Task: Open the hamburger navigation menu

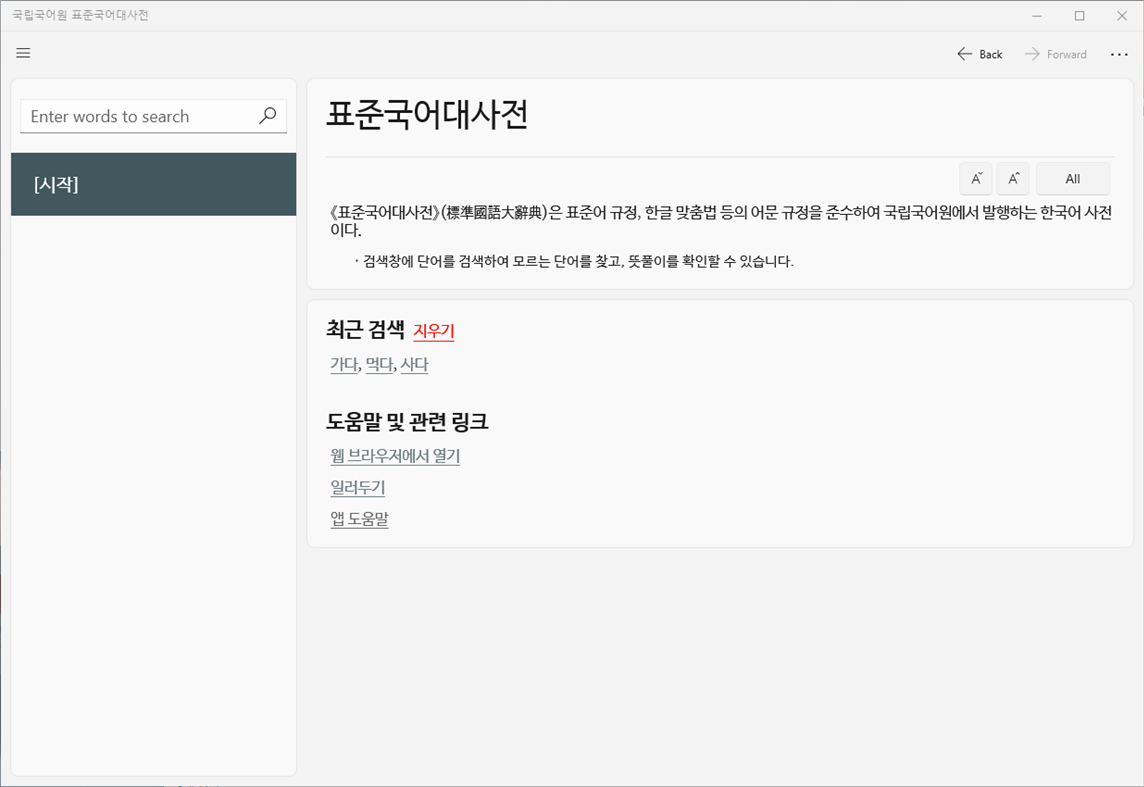Action: 23,53
